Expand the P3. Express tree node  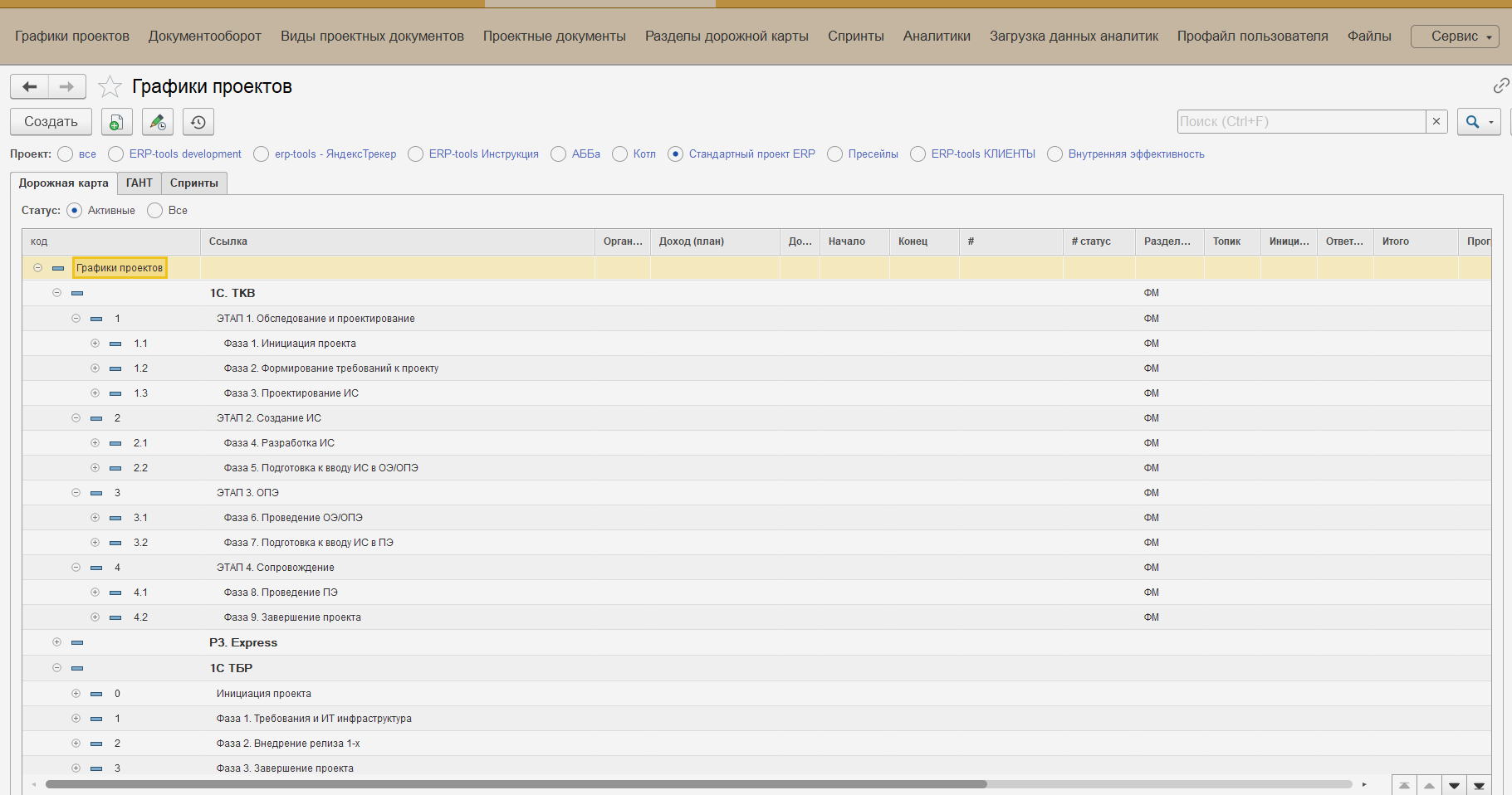point(56,642)
